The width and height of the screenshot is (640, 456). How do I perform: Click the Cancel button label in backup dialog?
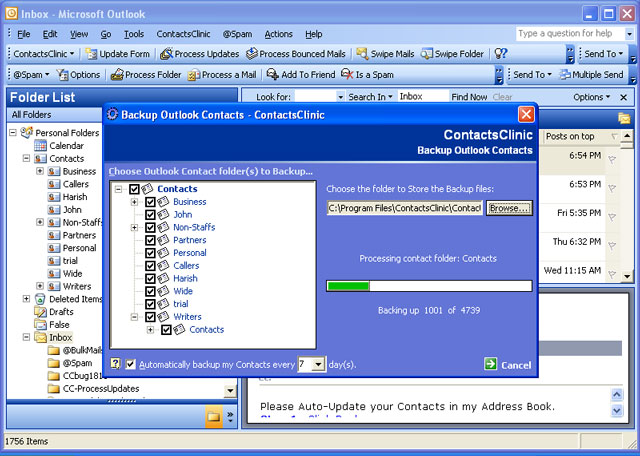coord(516,365)
